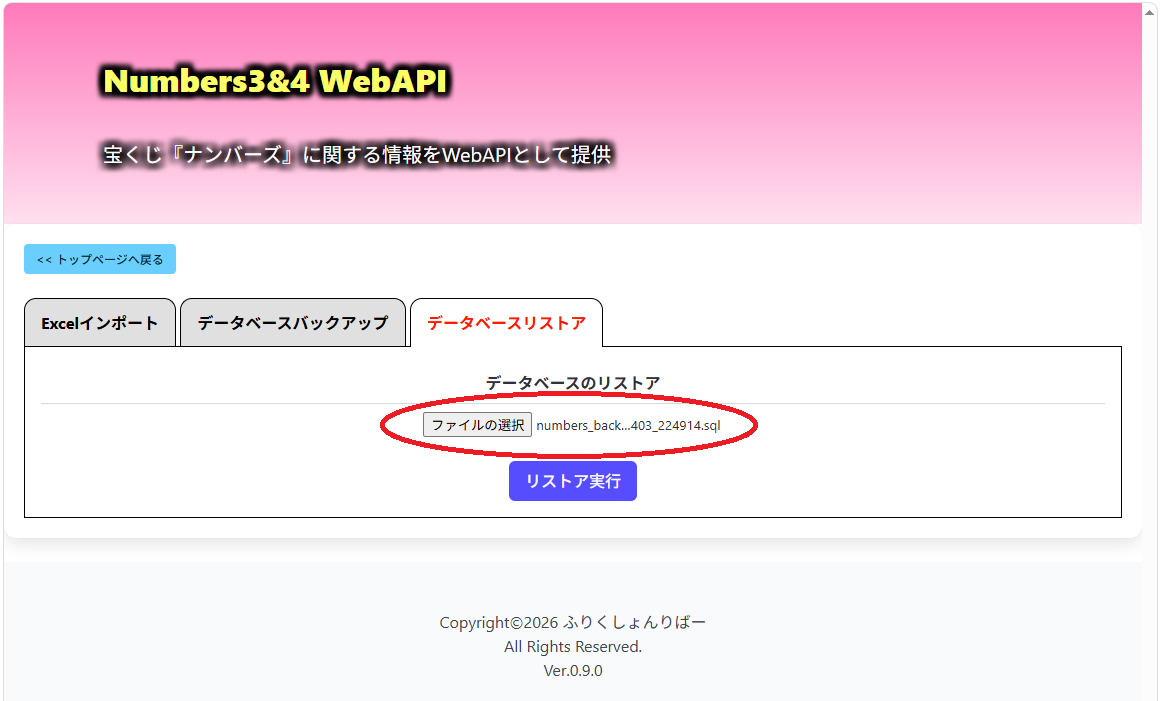
Task: Click the Numbers3&4 WebAPI title
Action: tap(275, 81)
